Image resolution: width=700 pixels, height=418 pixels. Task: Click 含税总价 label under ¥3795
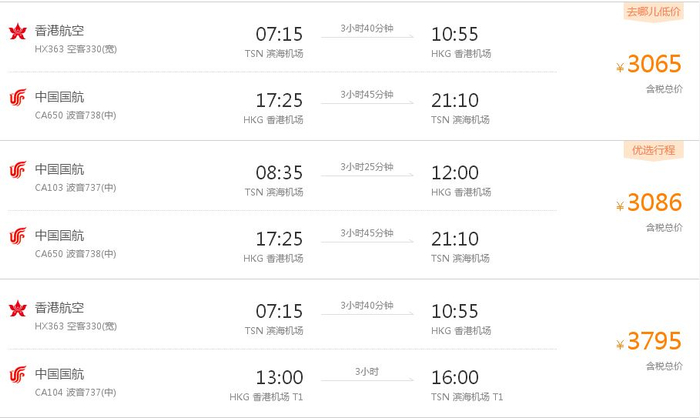click(663, 366)
